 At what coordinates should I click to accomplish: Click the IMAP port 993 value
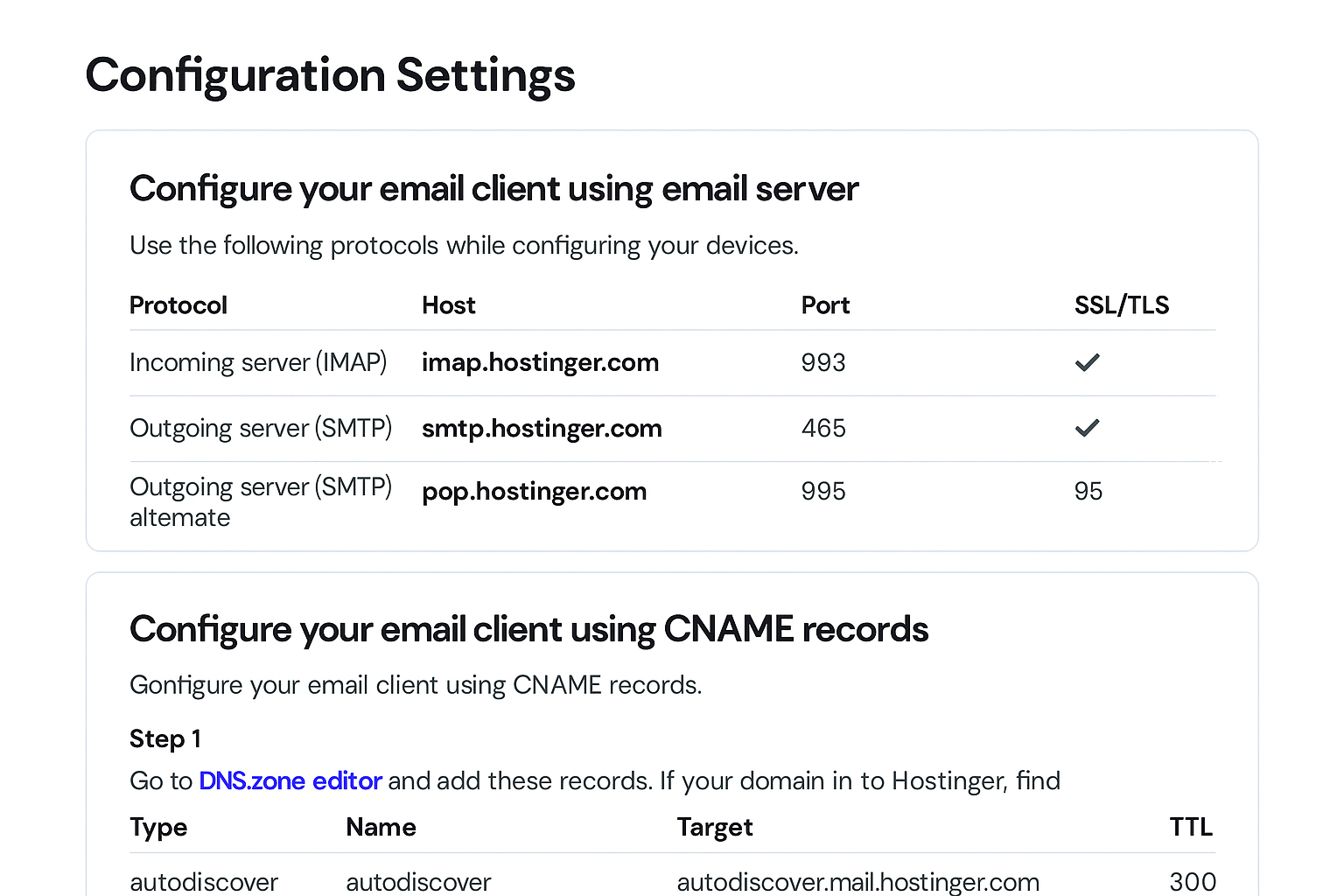click(823, 362)
